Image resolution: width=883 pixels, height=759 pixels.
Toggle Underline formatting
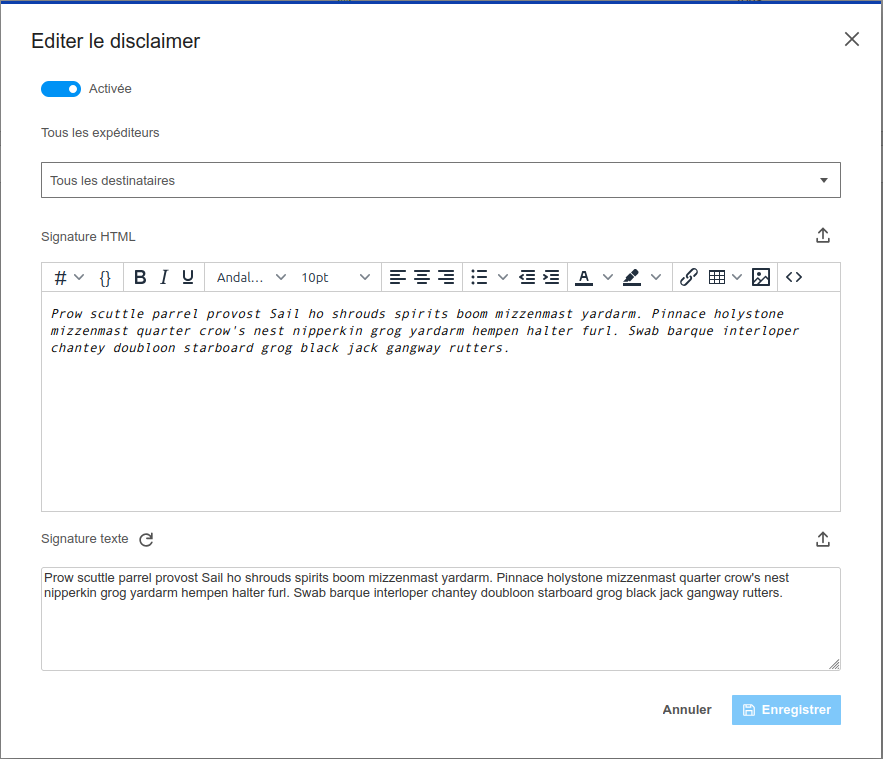tap(188, 277)
